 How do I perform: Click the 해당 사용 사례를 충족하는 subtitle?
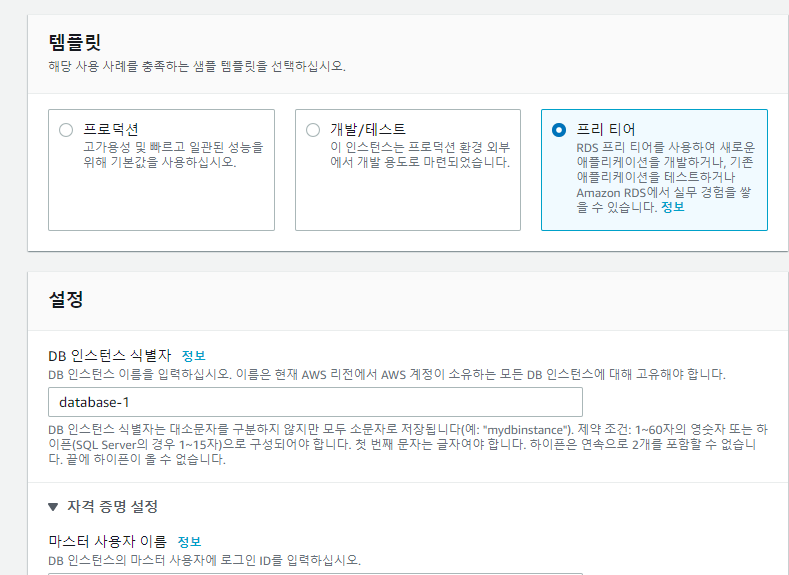[197, 66]
